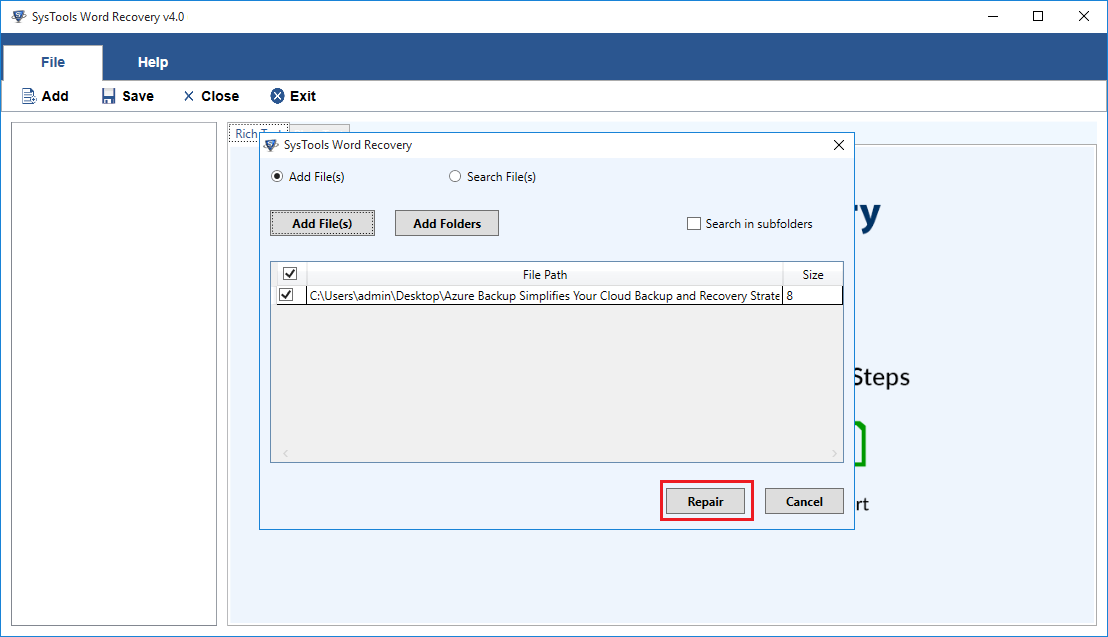Select the Azure Backup file path cell
The height and width of the screenshot is (637, 1108).
click(545, 296)
